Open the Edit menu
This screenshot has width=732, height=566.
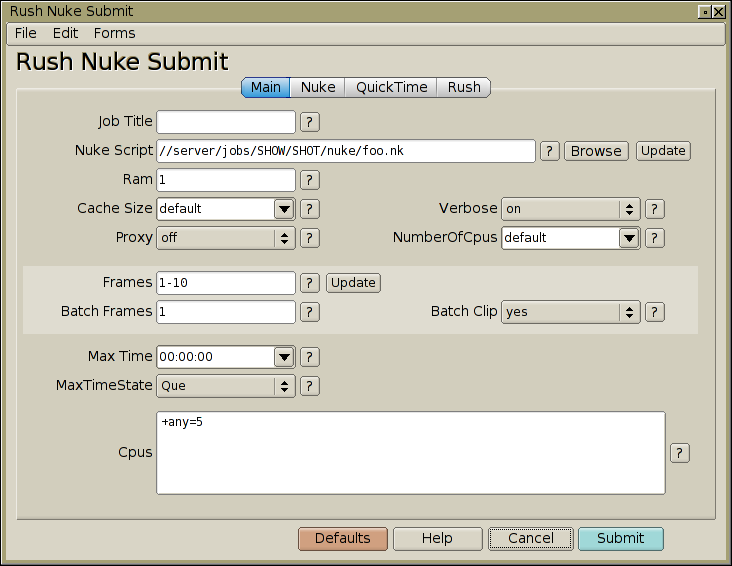tap(65, 34)
